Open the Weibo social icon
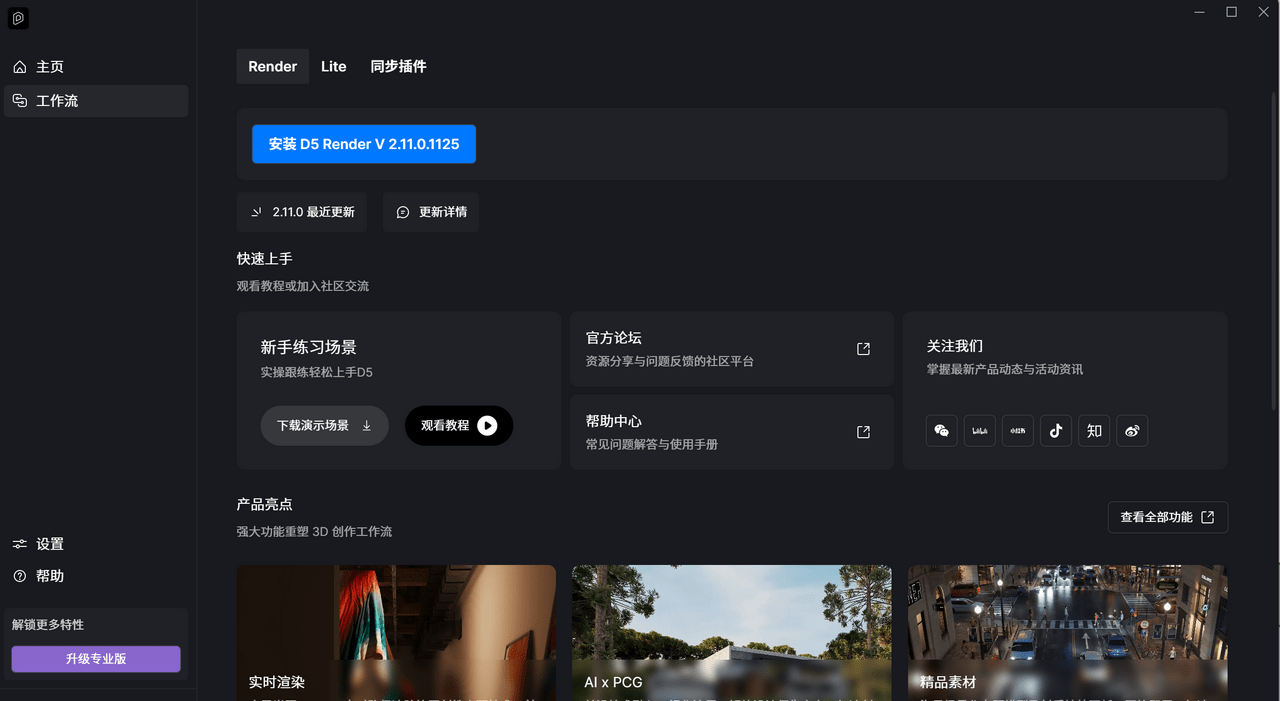 click(1132, 431)
